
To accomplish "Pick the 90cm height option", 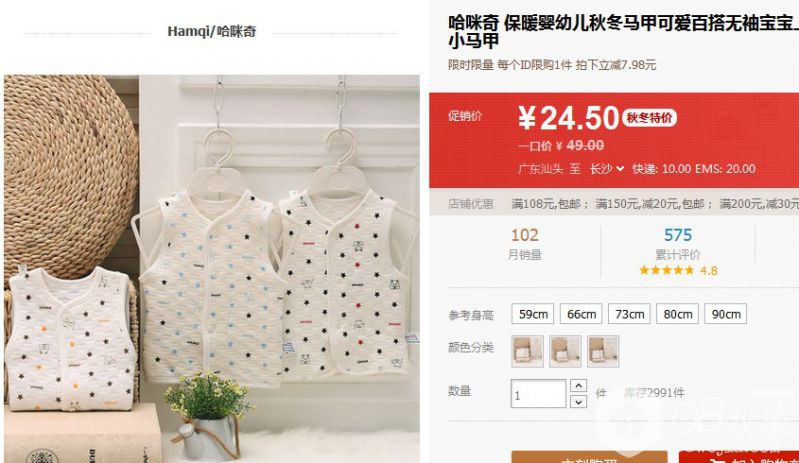I will pos(726,314).
